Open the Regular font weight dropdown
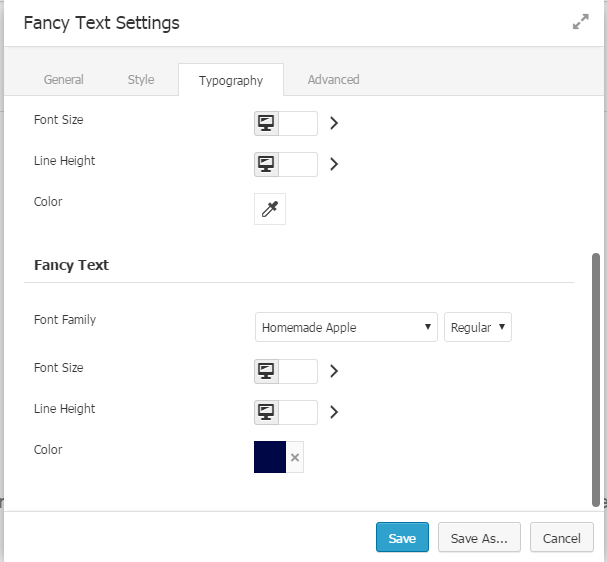 [x=478, y=327]
